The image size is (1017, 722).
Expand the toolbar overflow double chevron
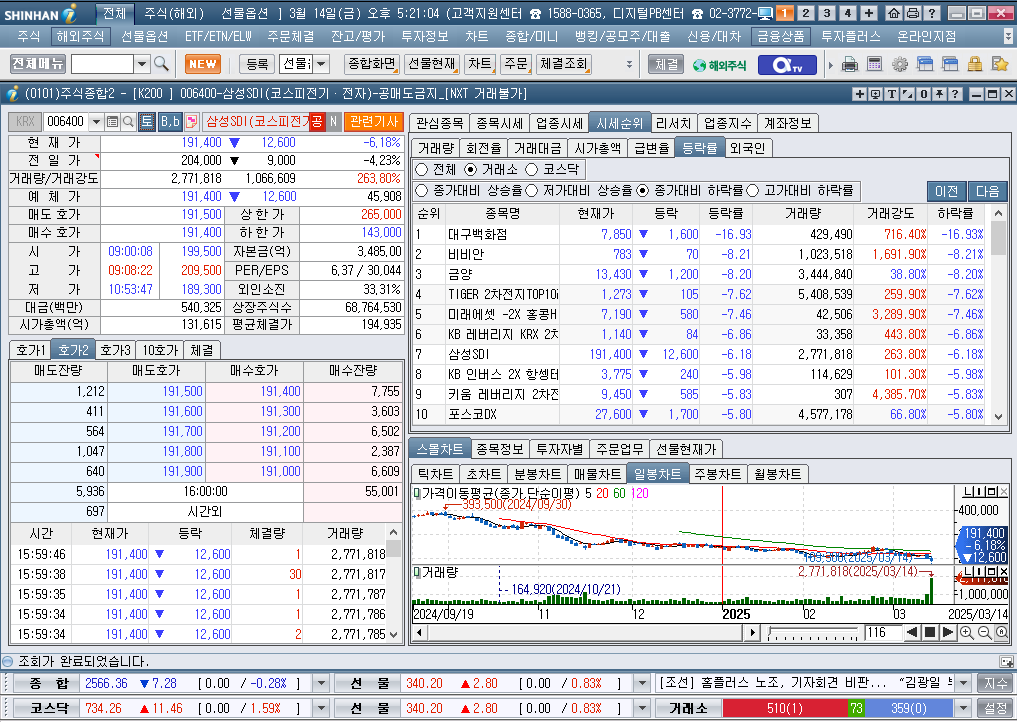pyautogui.click(x=629, y=64)
